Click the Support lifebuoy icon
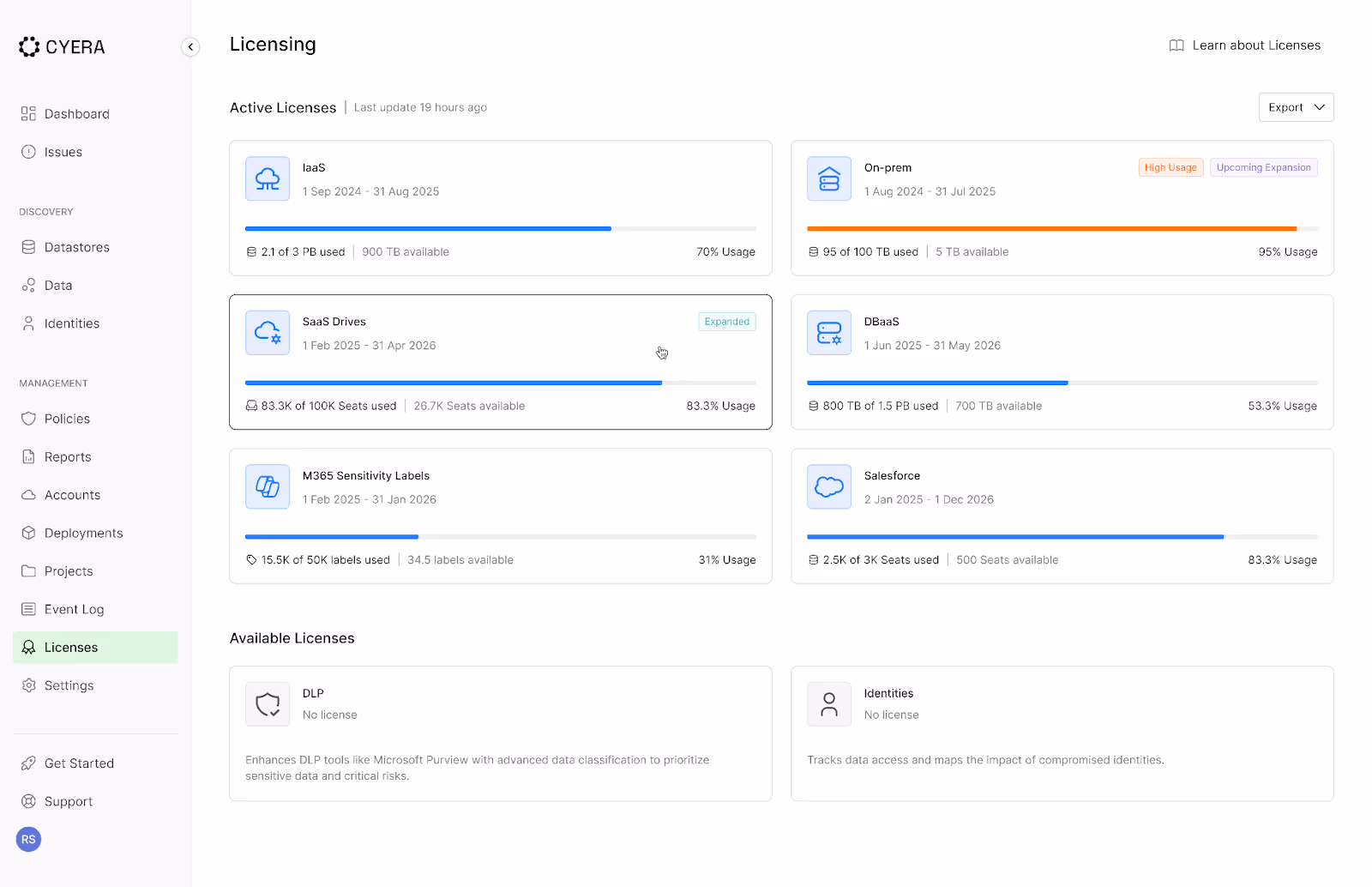 (x=28, y=801)
